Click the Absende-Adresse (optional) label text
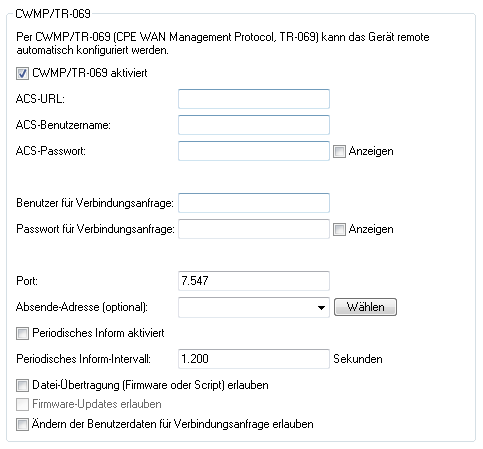 [82, 307]
